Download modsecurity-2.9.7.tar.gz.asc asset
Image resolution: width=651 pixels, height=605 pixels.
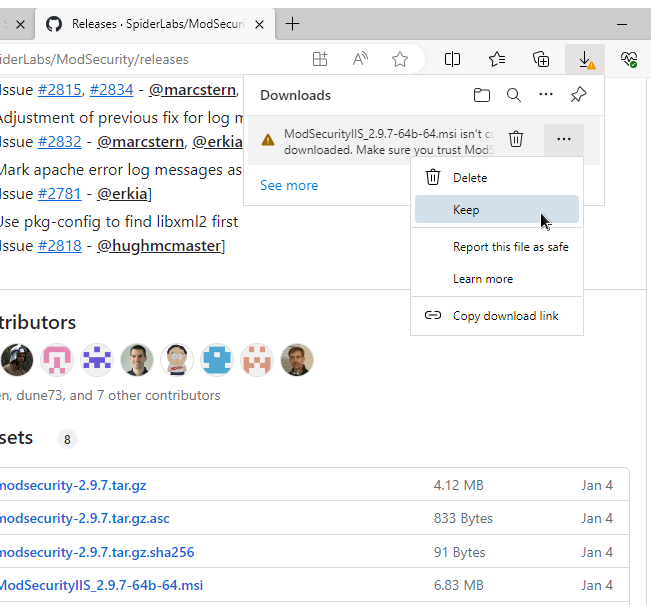[85, 518]
